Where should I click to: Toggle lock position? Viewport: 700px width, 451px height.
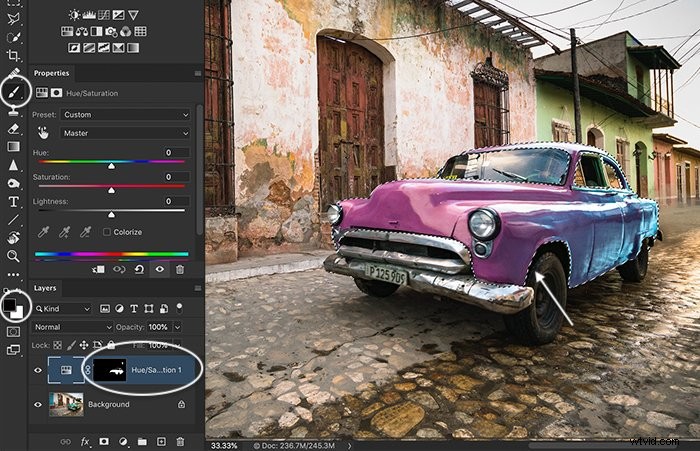point(84,345)
